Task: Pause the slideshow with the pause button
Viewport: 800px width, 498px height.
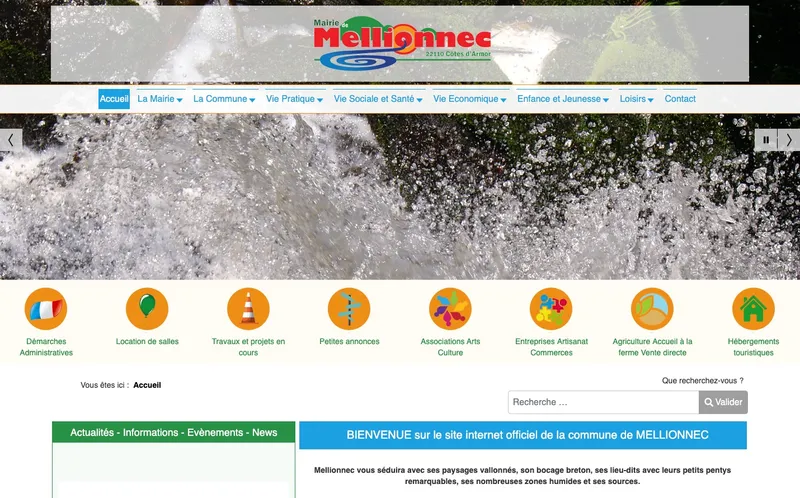Action: click(766, 140)
